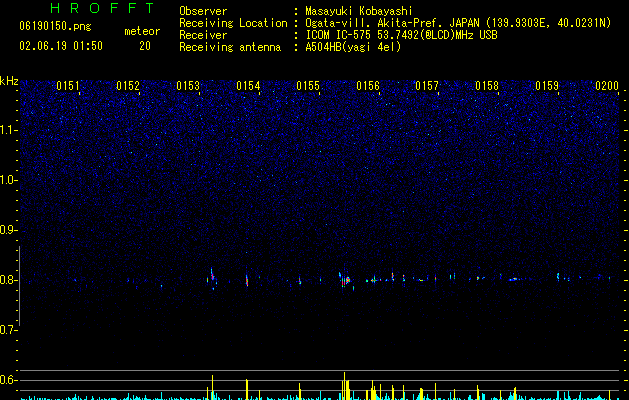Click the 0157 time marker

pyautogui.click(x=427, y=86)
